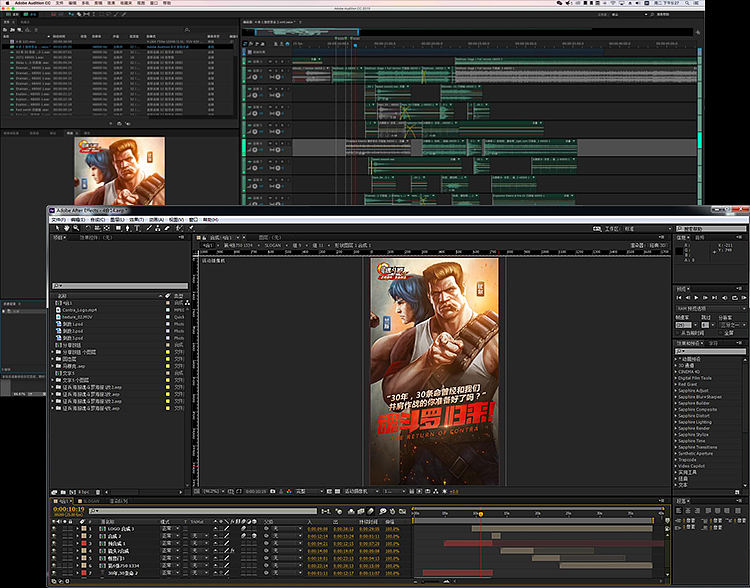Toggle audio mute in Preview panel
Viewport: 750px width, 588px height.
click(x=725, y=298)
